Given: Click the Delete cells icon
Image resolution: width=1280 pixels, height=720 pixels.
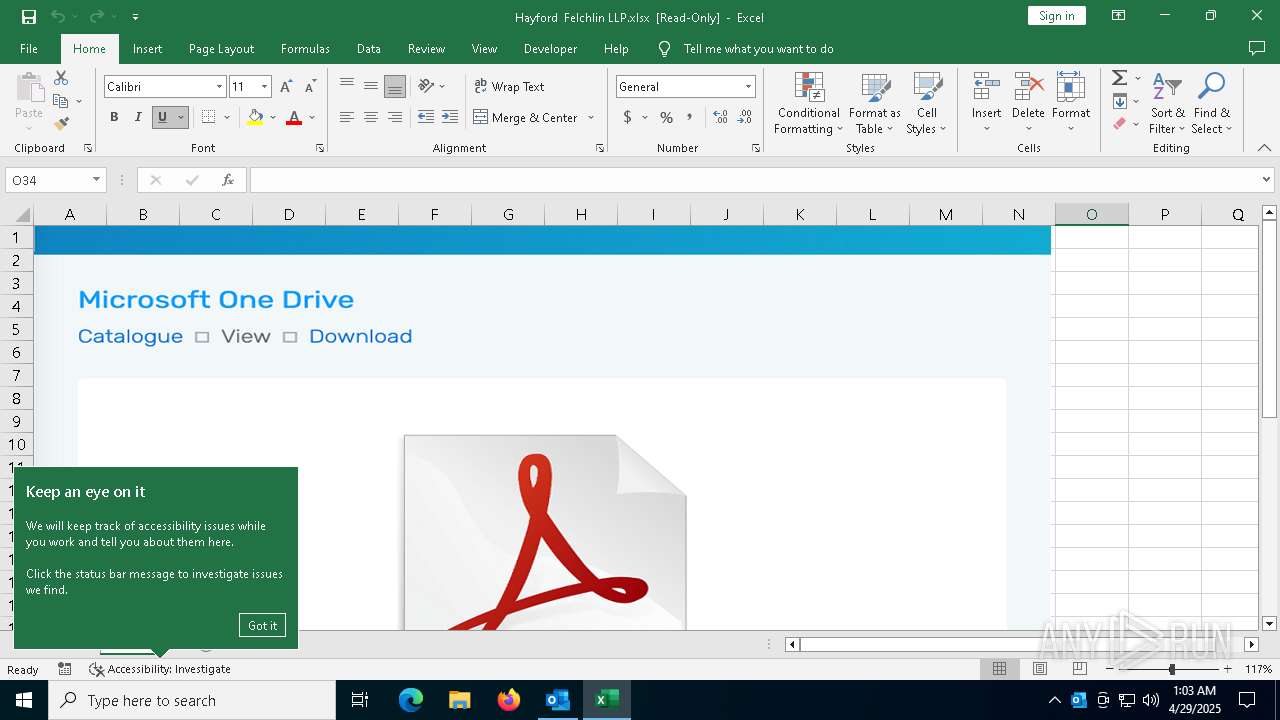Looking at the screenshot, I should (x=1028, y=87).
